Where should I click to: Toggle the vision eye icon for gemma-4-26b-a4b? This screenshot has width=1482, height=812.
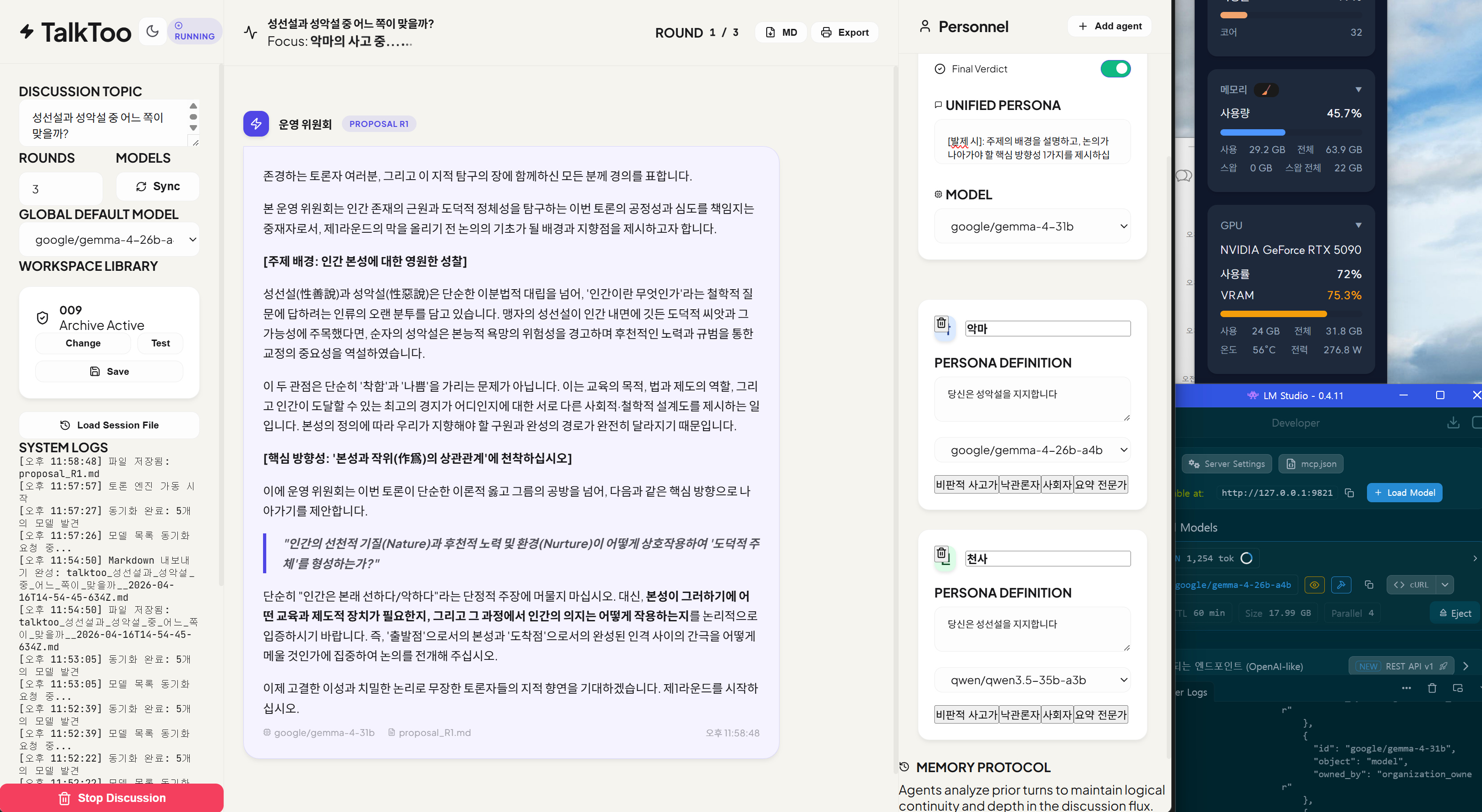click(x=1315, y=585)
